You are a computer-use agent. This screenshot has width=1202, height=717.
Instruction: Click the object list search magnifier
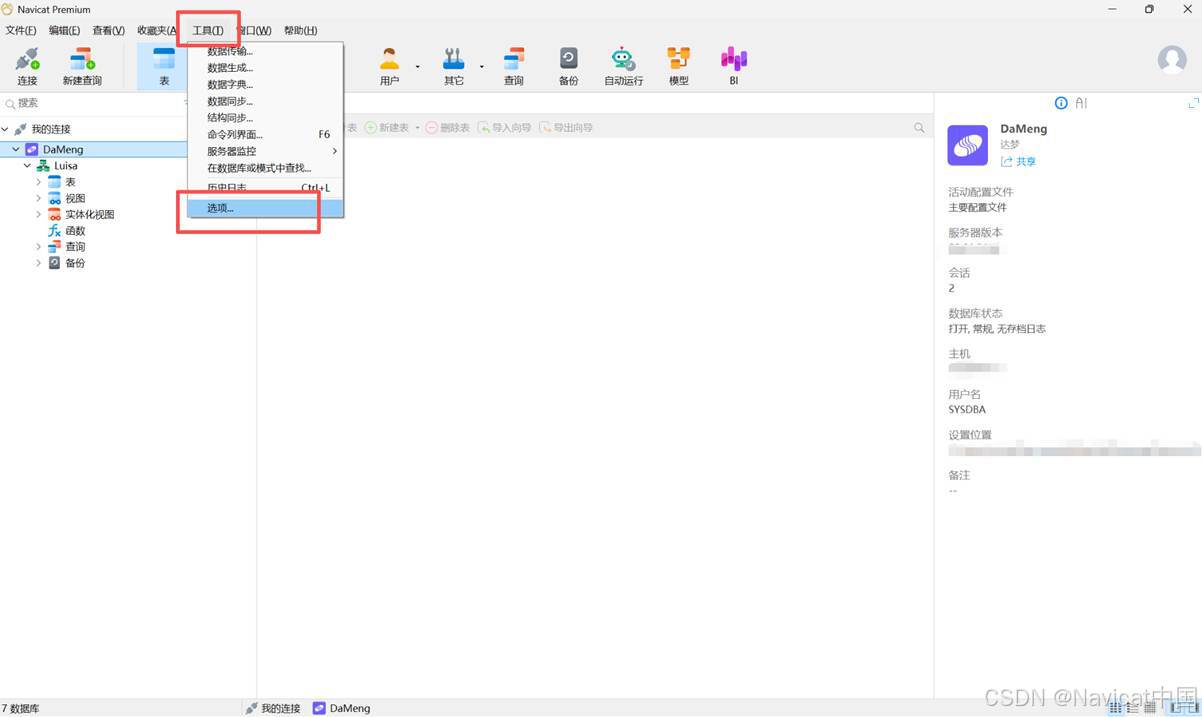point(919,128)
